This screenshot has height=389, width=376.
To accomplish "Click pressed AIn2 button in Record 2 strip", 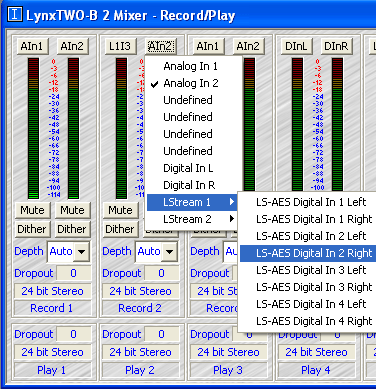I will click(x=160, y=46).
